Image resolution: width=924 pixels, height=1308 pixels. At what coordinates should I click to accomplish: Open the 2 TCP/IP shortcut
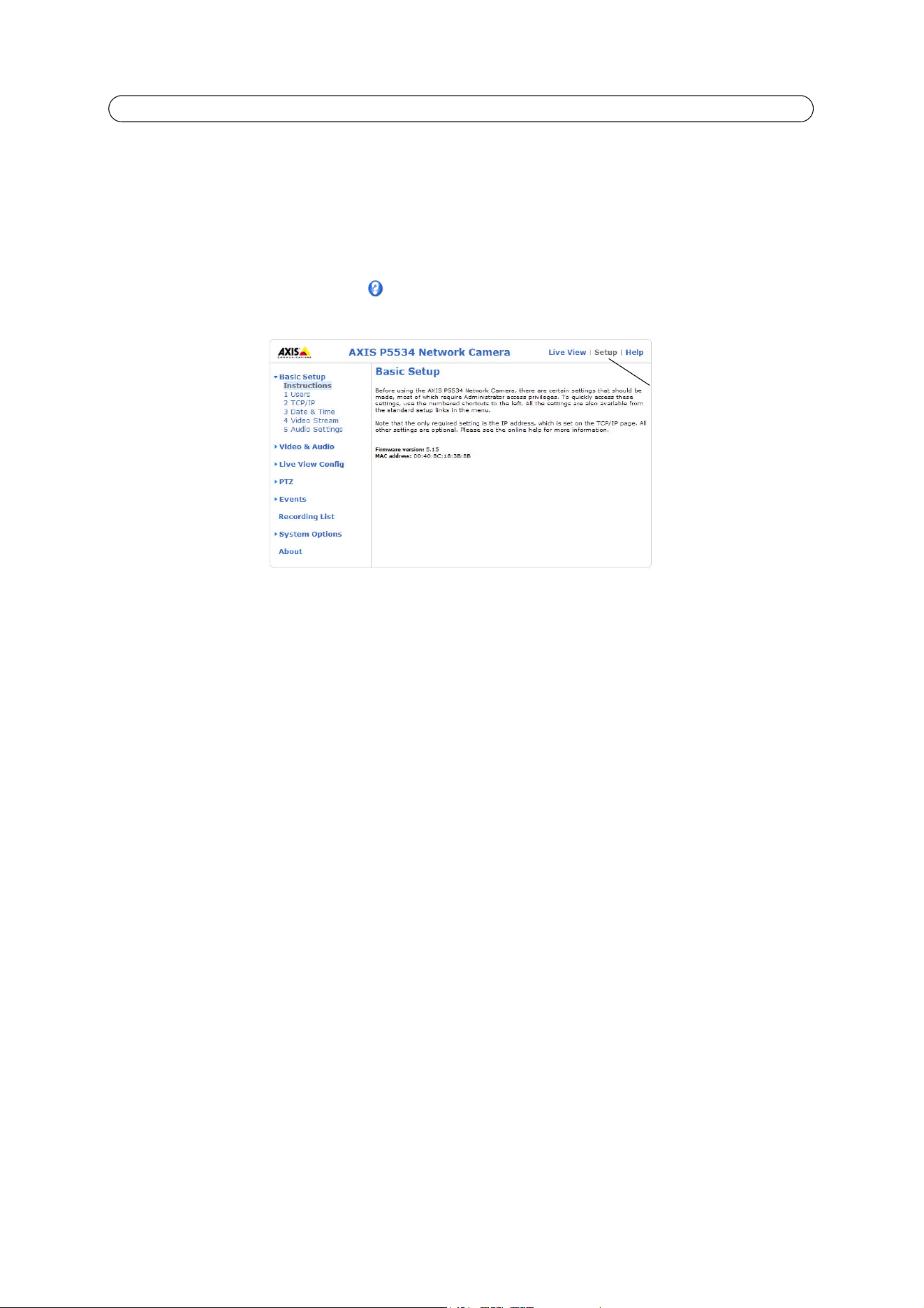(x=299, y=403)
